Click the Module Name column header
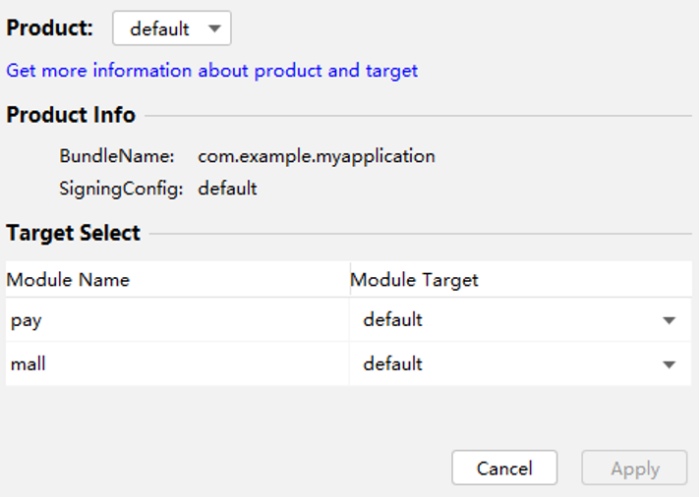Screen dimensions: 700x497 coord(178,280)
